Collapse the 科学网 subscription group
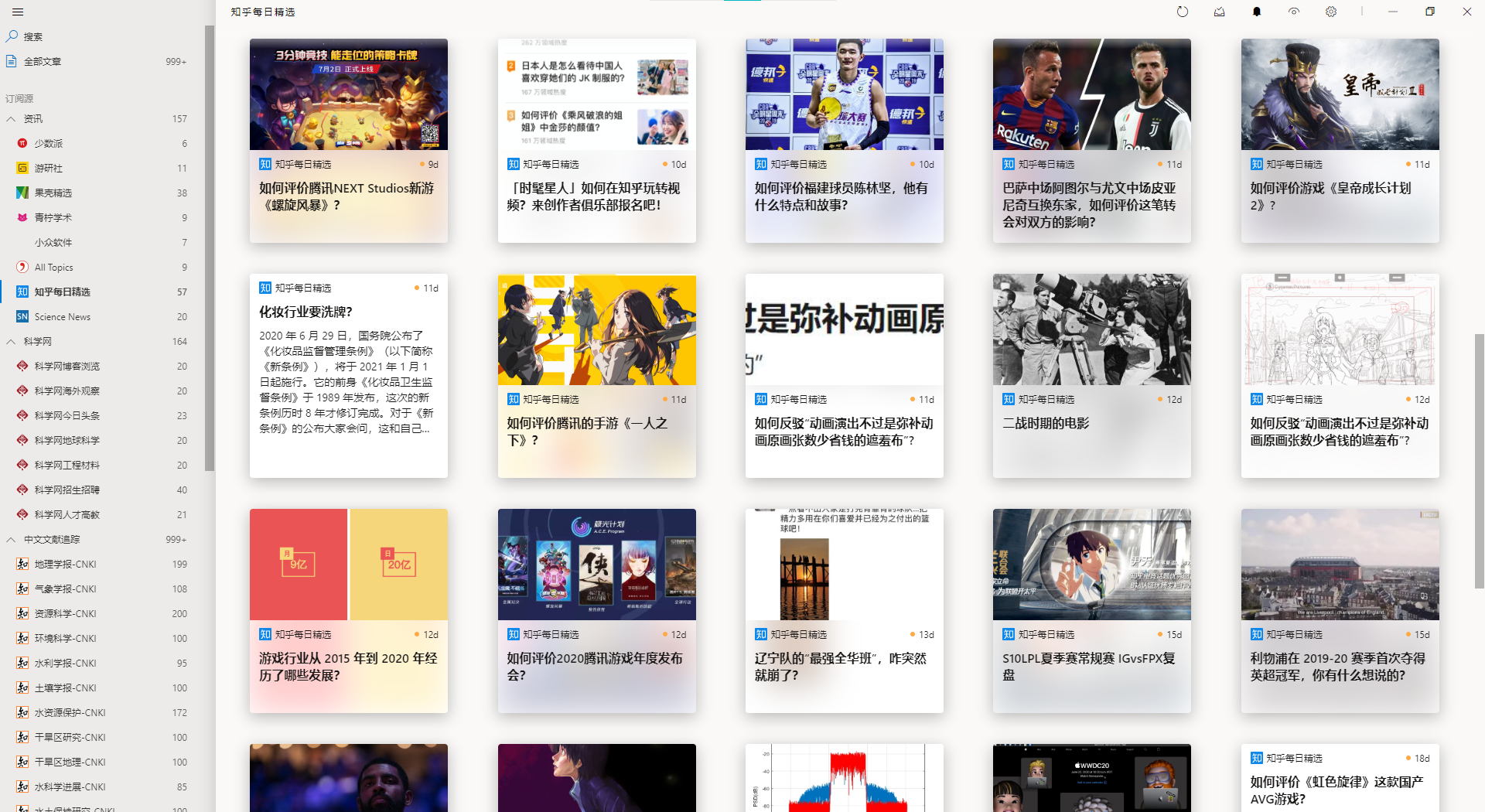This screenshot has height=812, width=1485. [11, 341]
